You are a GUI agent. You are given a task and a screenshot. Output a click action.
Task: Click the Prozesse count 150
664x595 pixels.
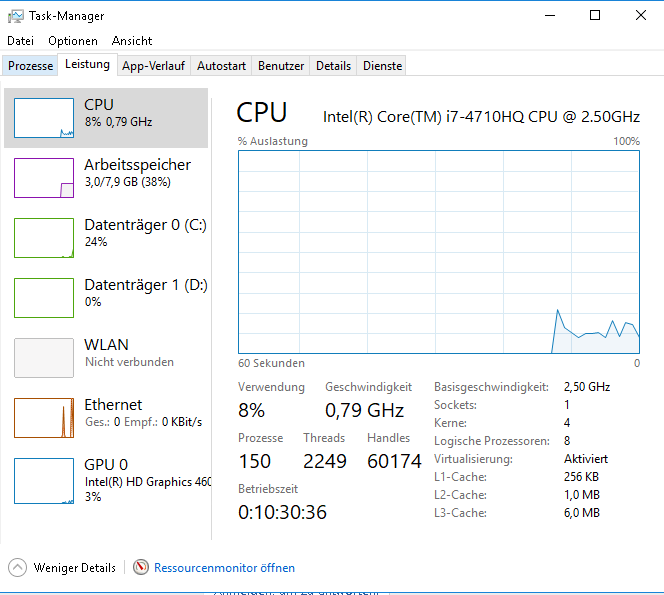(x=255, y=462)
